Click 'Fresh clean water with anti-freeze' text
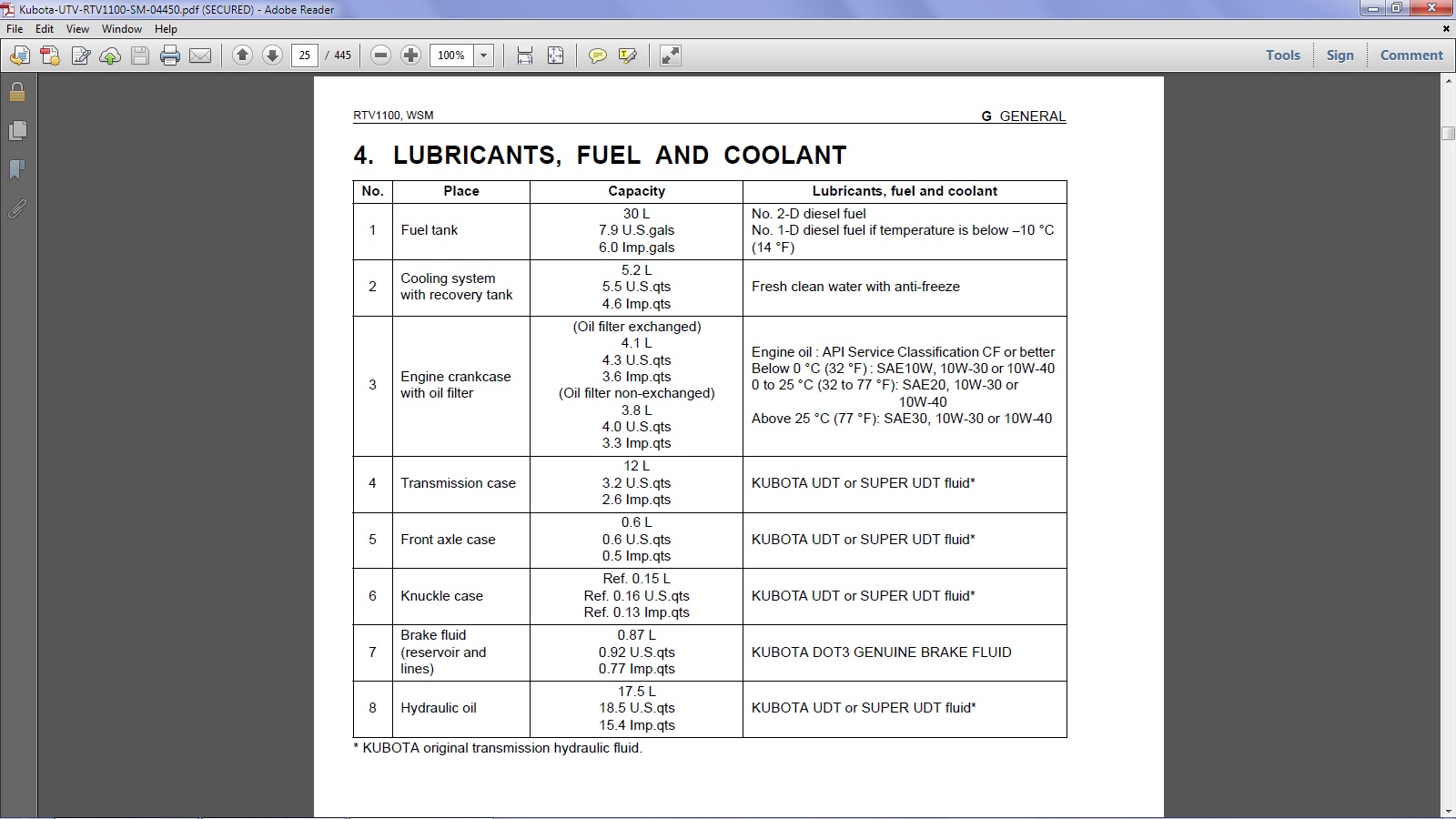Screen dimensions: 1456x819 coord(855,287)
